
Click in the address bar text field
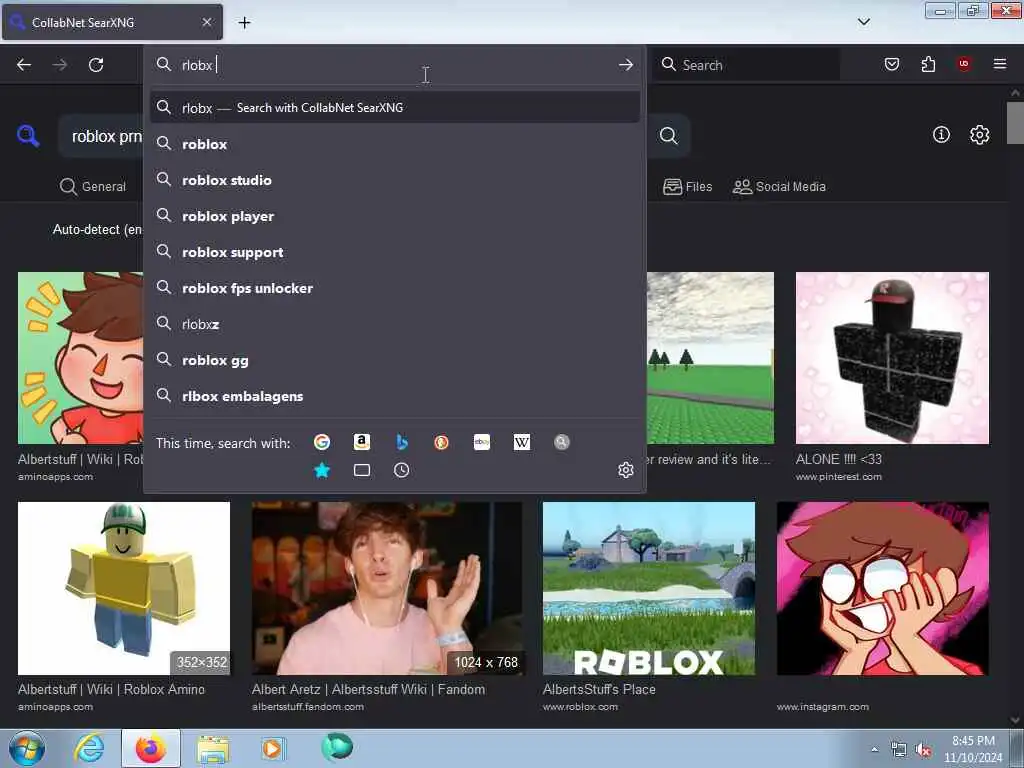pyautogui.click(x=395, y=65)
